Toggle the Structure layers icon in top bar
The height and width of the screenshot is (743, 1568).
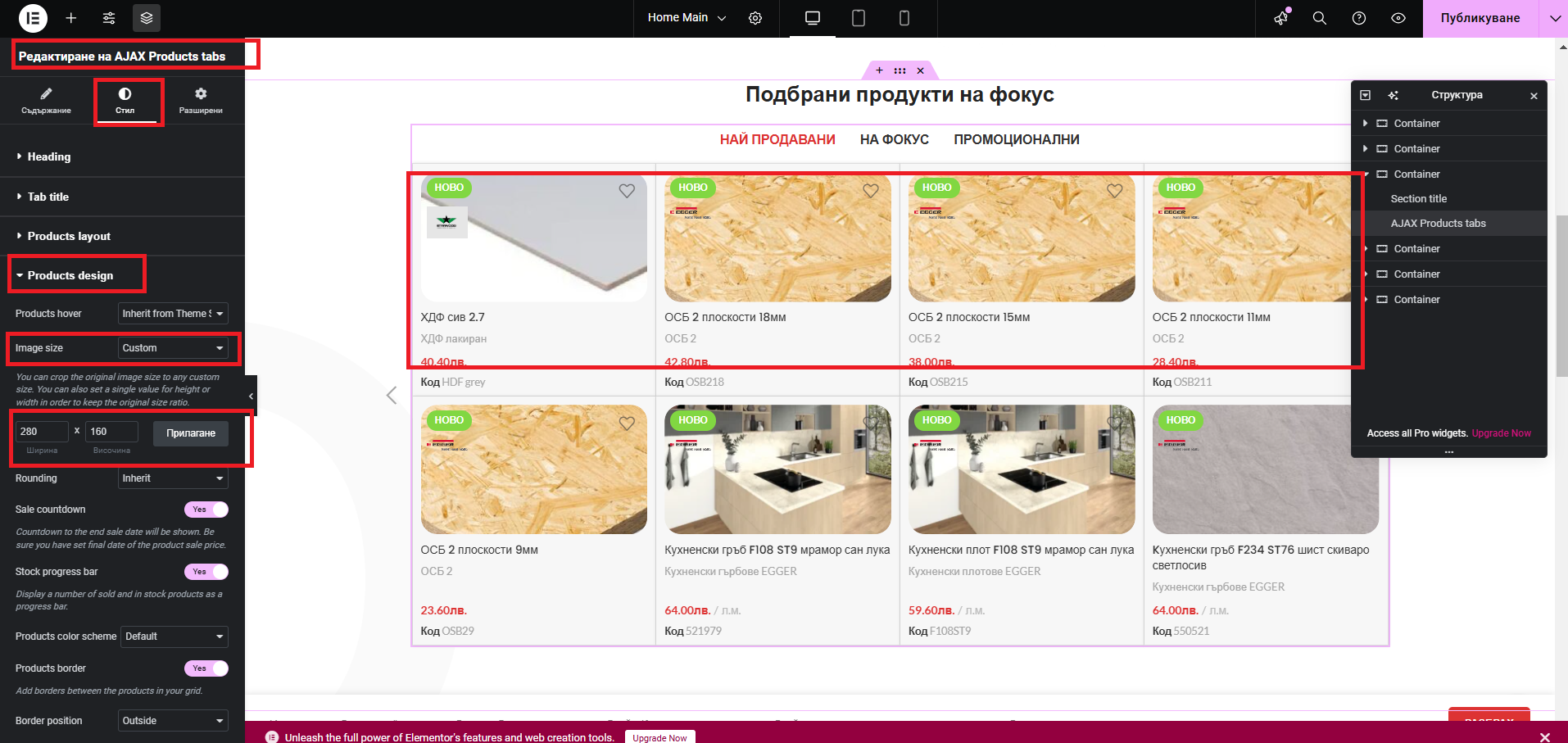[x=147, y=18]
